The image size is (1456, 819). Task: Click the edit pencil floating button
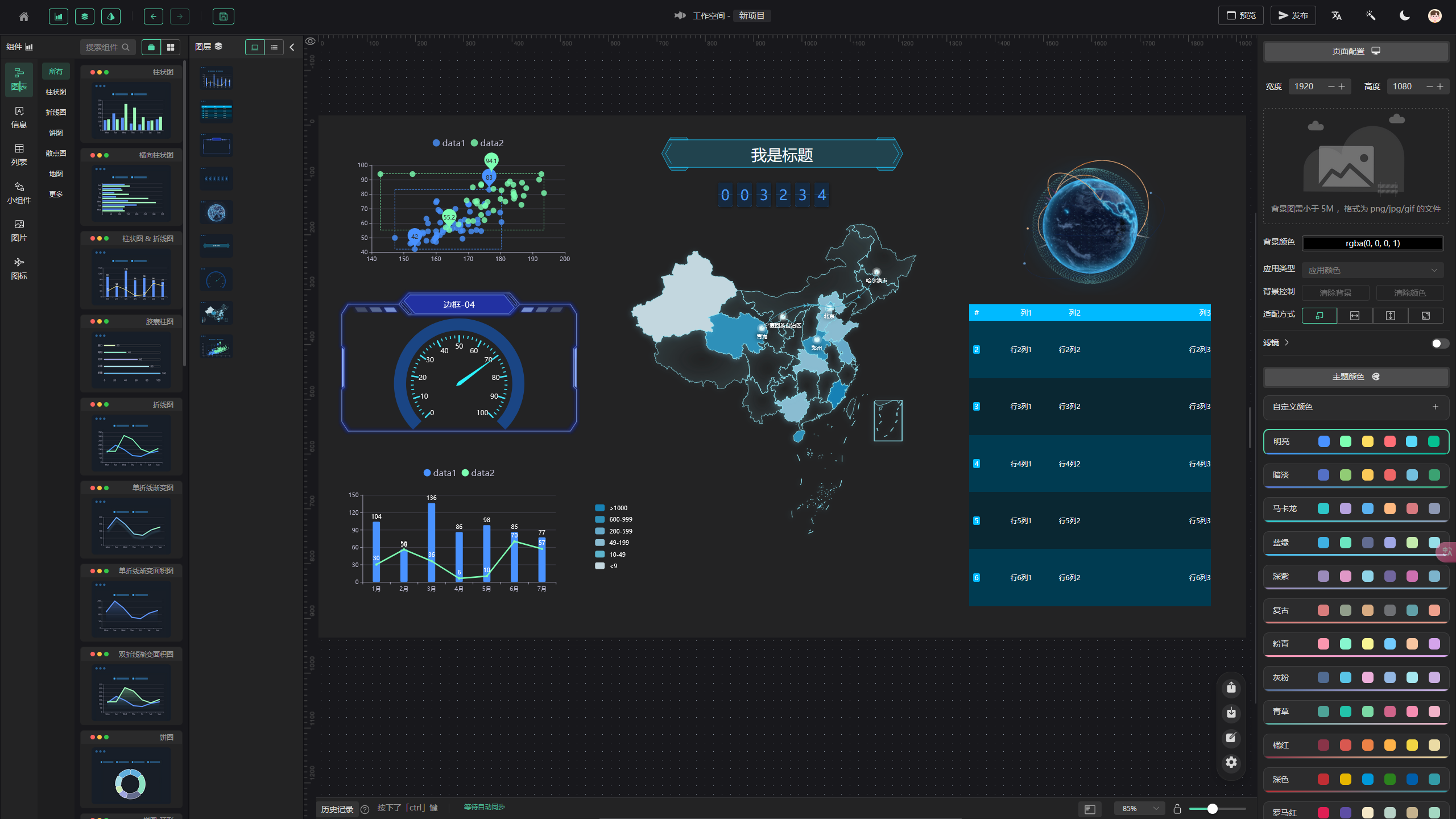1231,738
